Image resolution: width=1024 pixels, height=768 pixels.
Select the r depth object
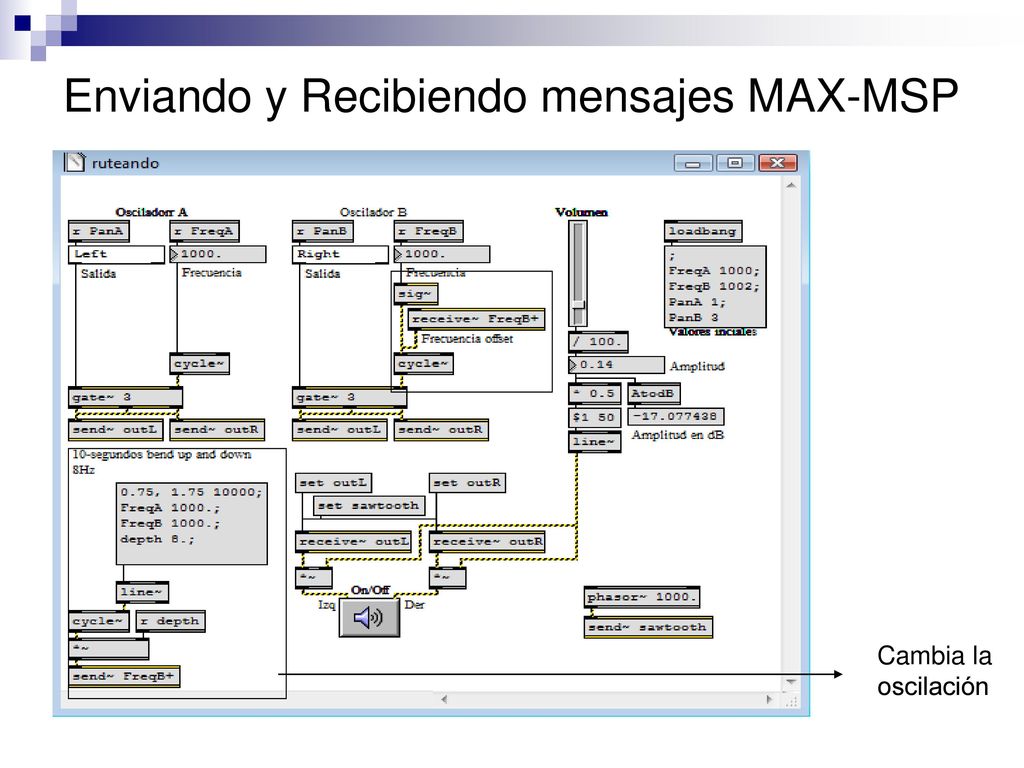[x=171, y=621]
